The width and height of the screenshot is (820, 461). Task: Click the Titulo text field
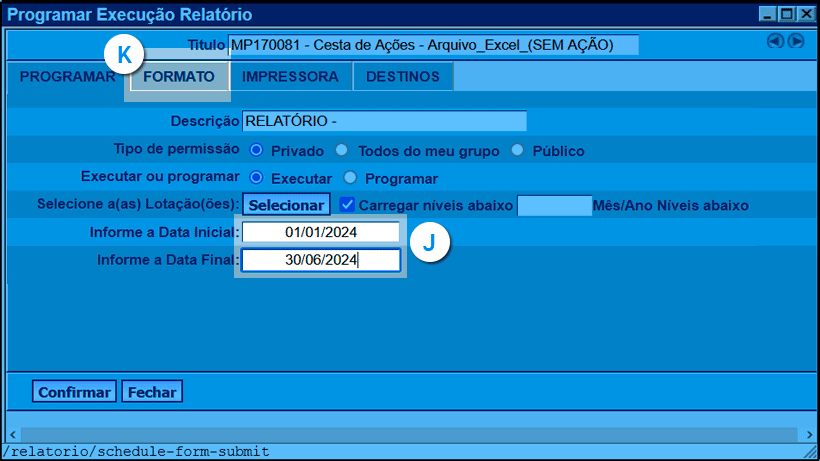[433, 45]
